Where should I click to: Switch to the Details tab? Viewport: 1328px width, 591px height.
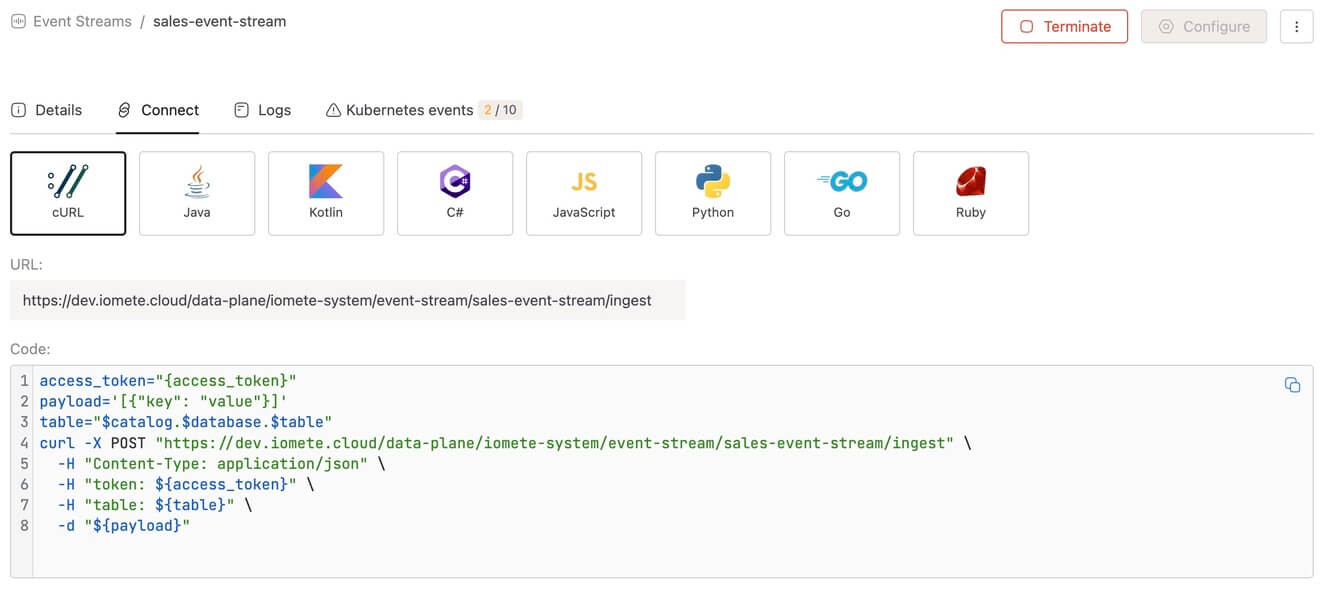(x=46, y=110)
